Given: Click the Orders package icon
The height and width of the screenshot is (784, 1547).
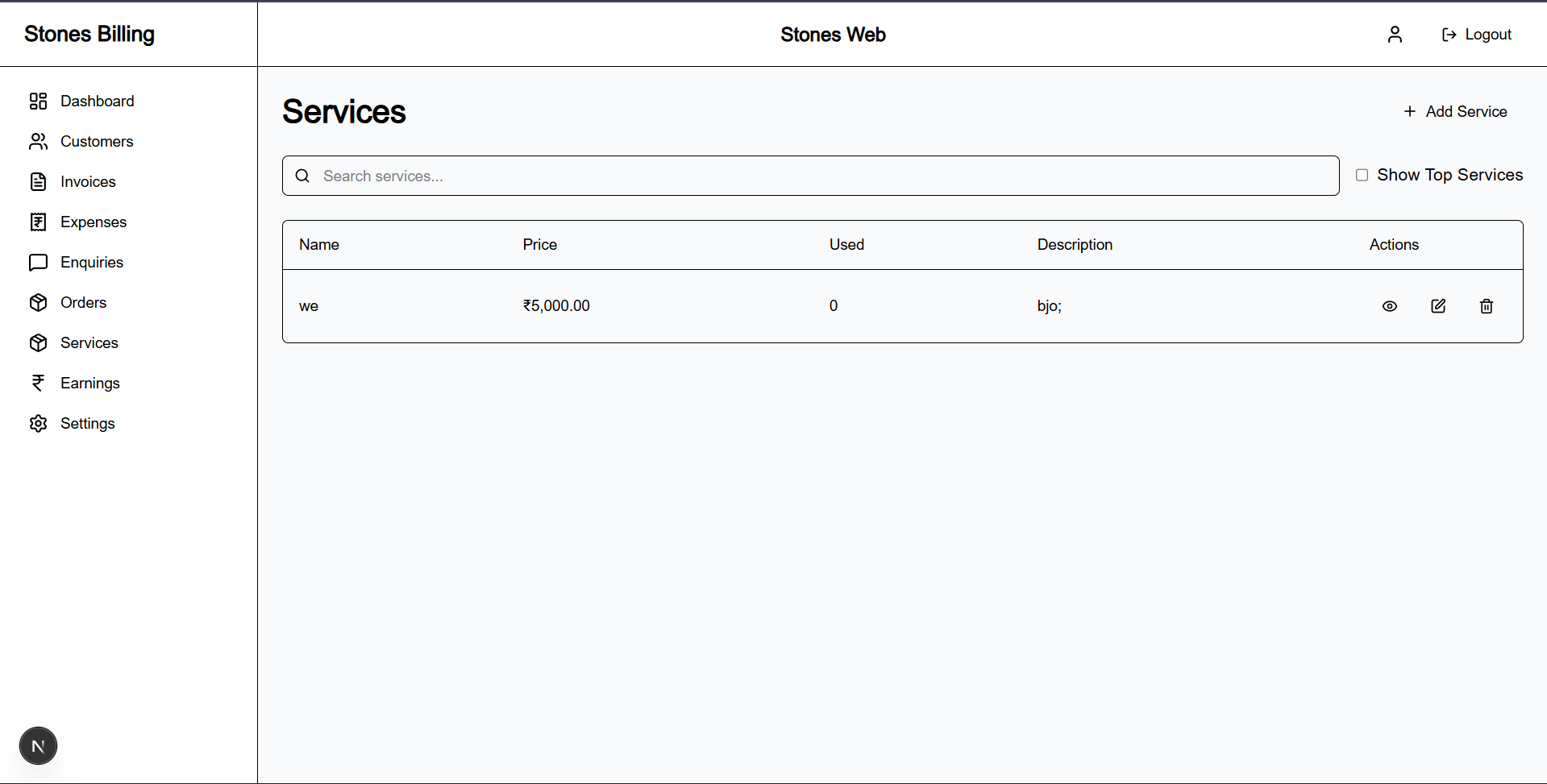Looking at the screenshot, I should pyautogui.click(x=39, y=302).
